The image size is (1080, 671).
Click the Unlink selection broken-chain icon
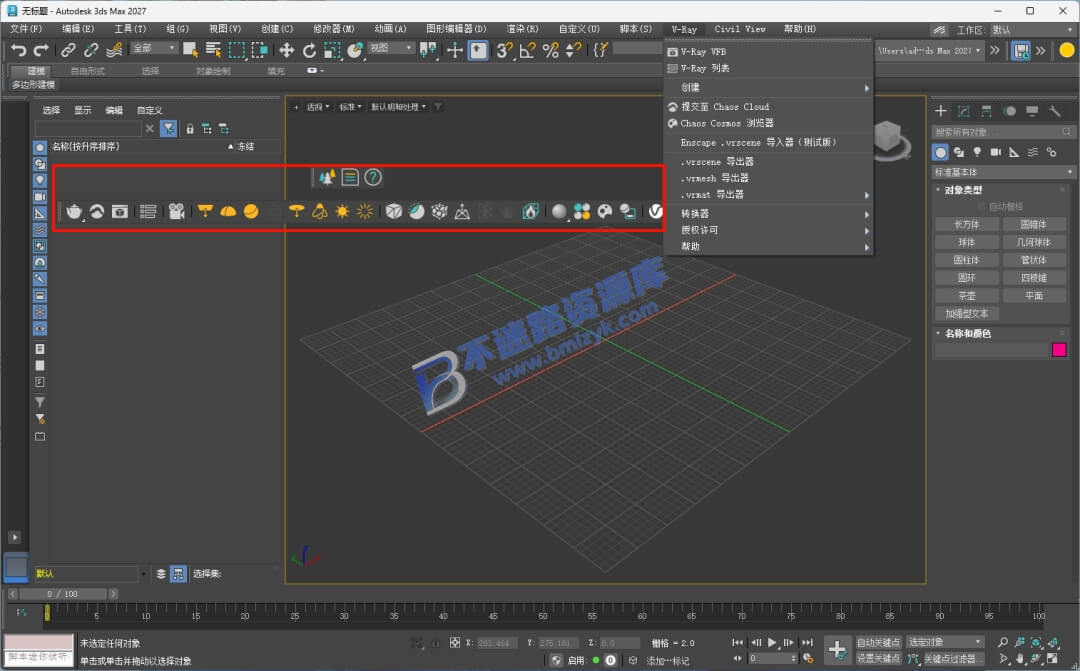[x=91, y=50]
